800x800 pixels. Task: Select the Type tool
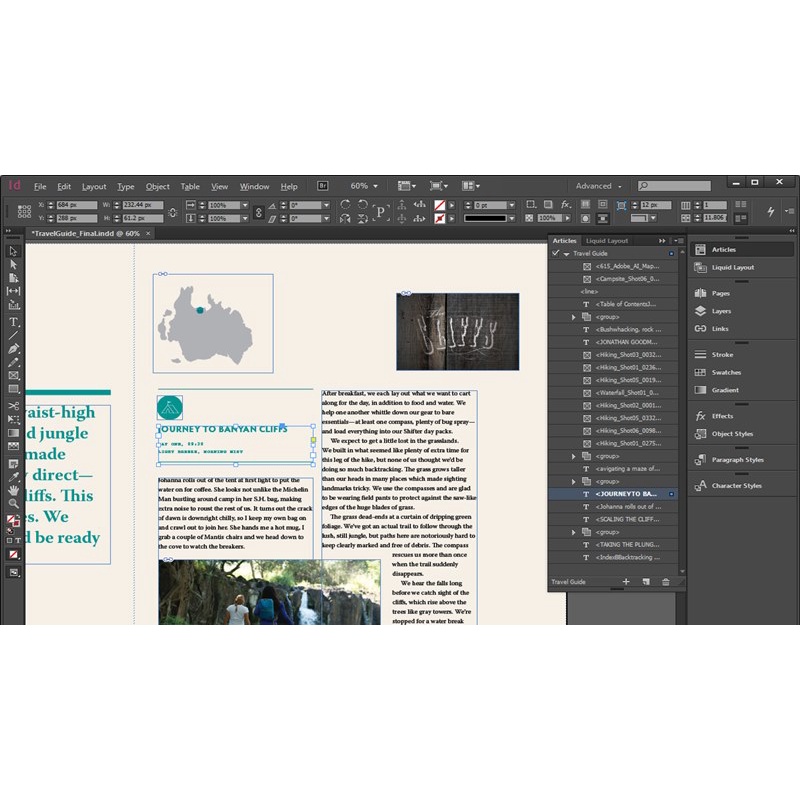pos(13,322)
